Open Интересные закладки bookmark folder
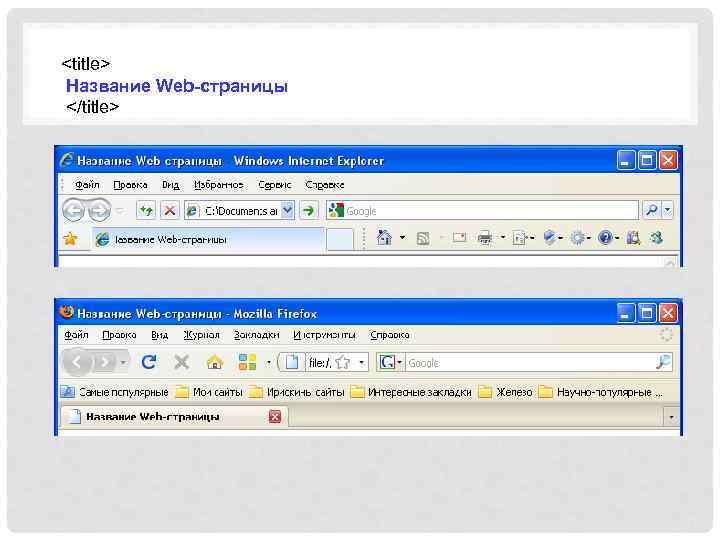The height and width of the screenshot is (540, 720). pos(411,392)
